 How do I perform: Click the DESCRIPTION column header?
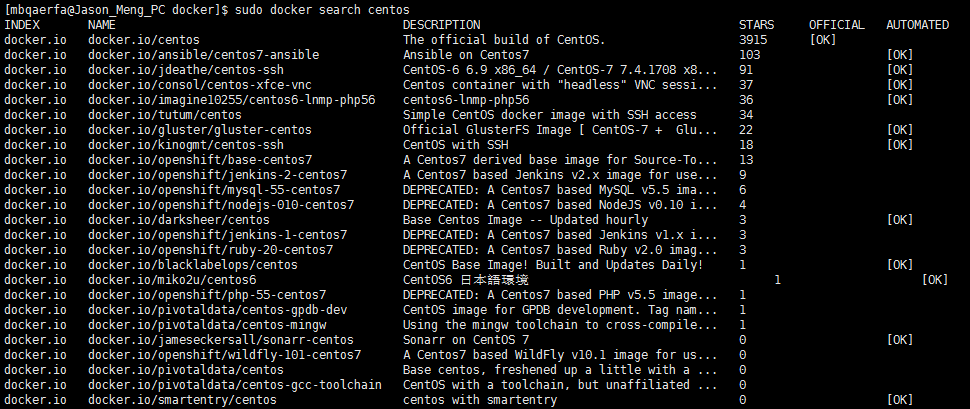441,25
